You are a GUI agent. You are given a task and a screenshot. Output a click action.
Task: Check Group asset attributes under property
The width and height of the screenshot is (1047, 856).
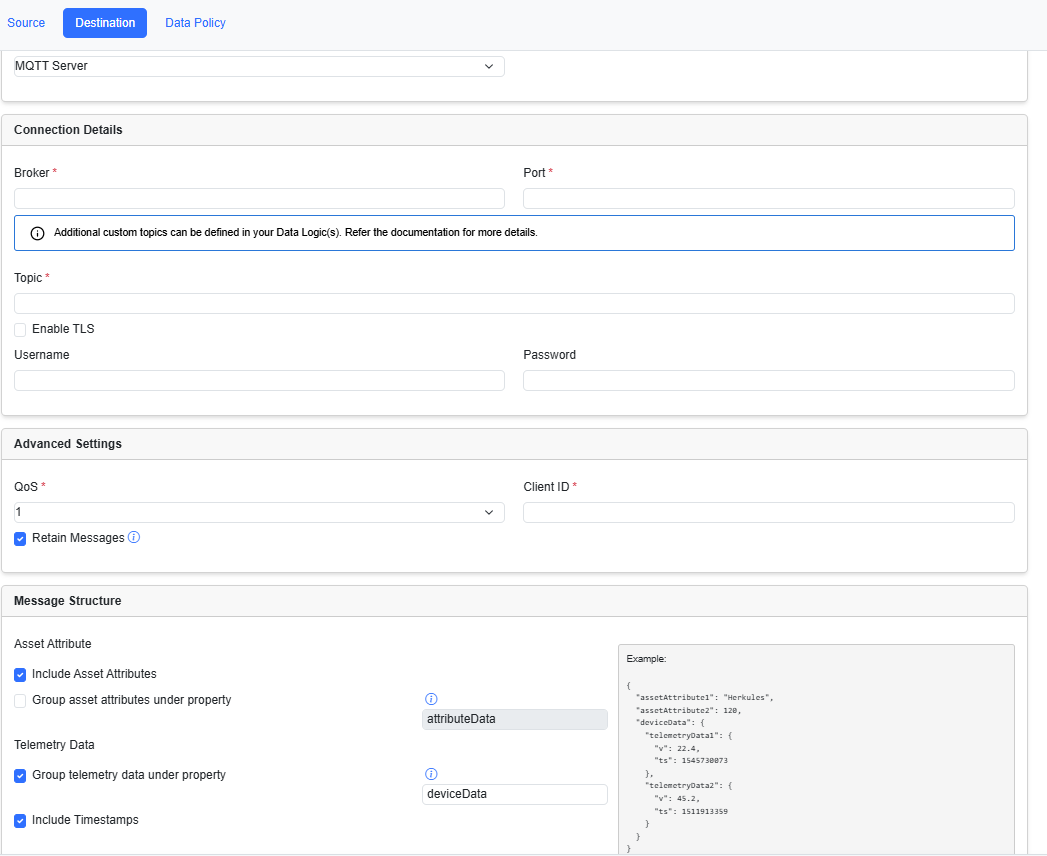[20, 700]
